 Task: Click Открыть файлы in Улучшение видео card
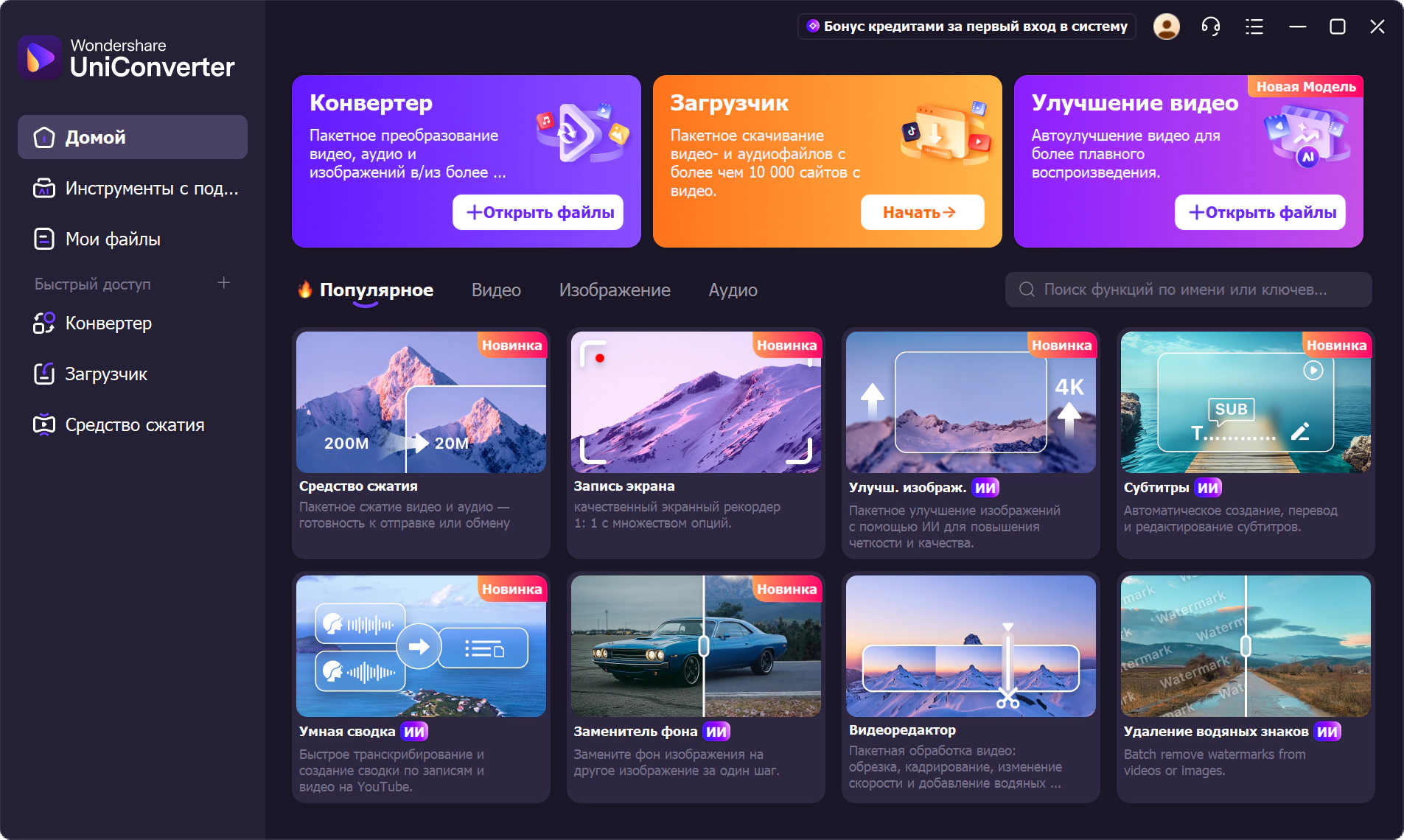pyautogui.click(x=1260, y=213)
